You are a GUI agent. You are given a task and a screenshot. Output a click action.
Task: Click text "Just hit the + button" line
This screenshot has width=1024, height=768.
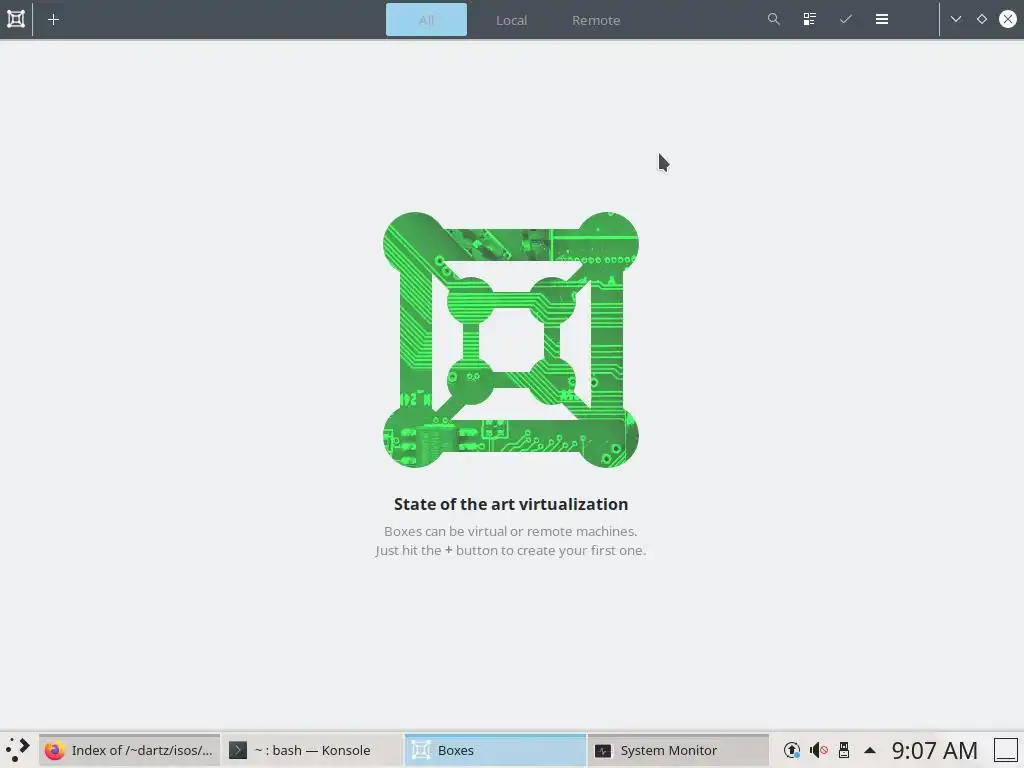tap(511, 550)
